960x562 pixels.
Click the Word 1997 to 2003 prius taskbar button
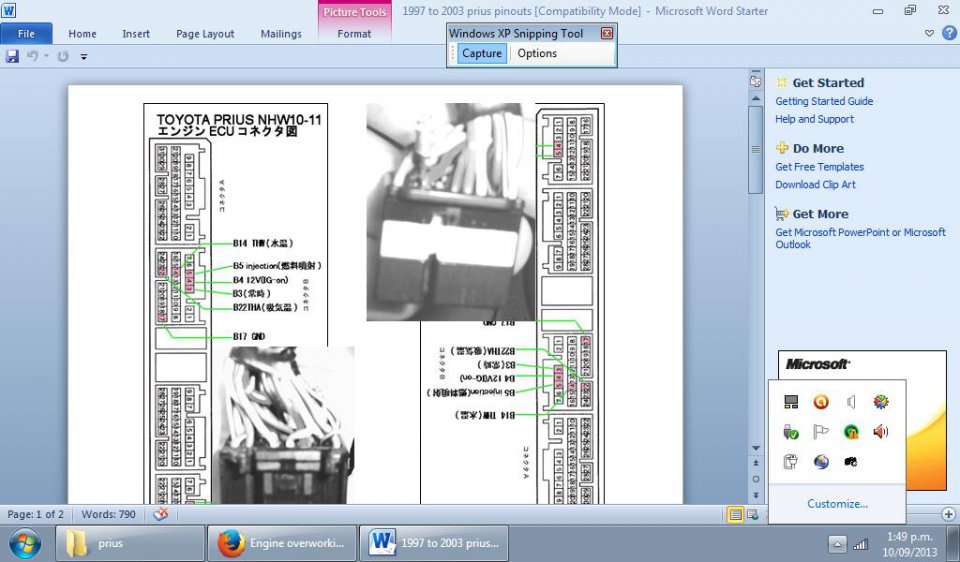coord(433,543)
